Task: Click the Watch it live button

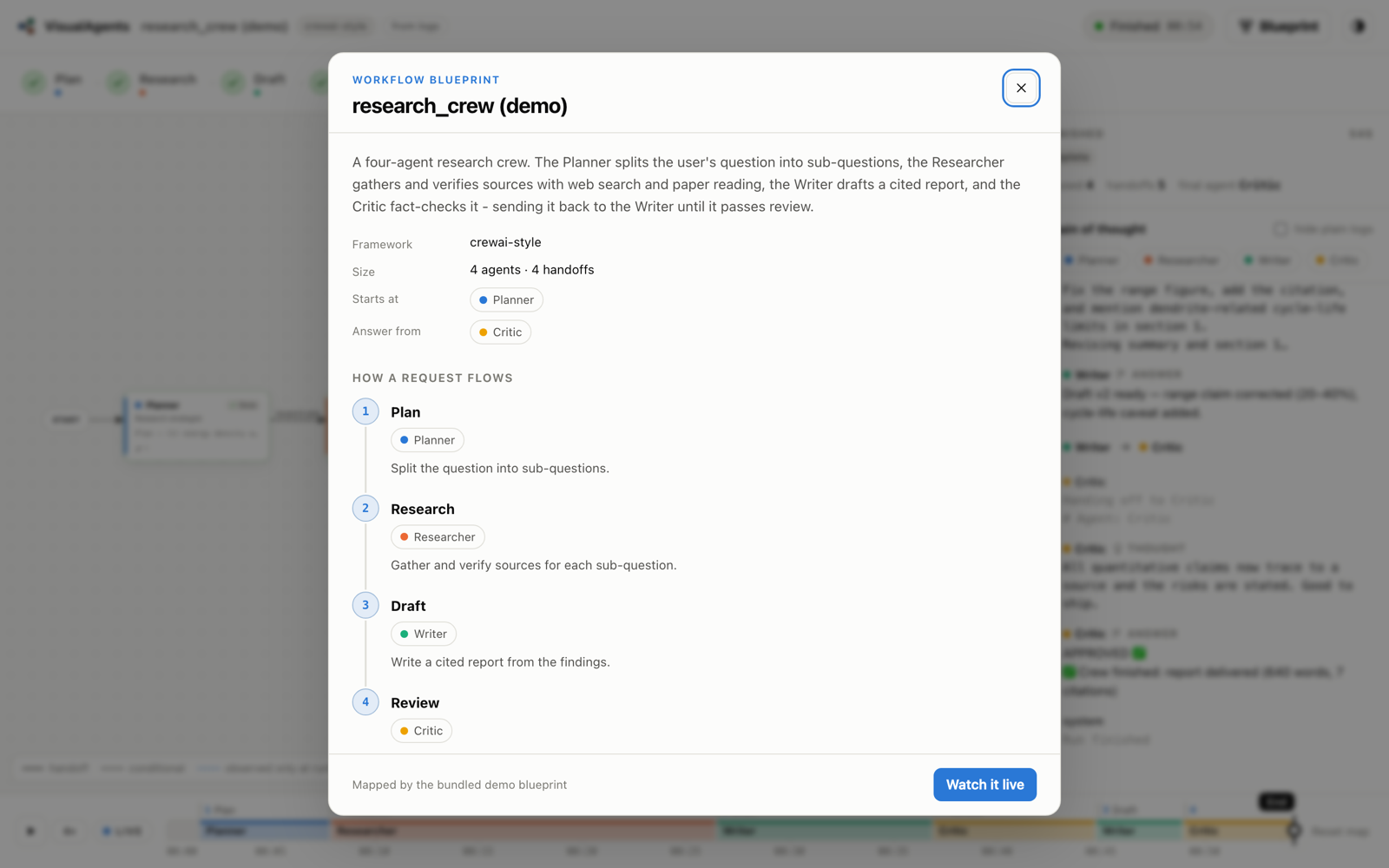Action: [x=984, y=785]
